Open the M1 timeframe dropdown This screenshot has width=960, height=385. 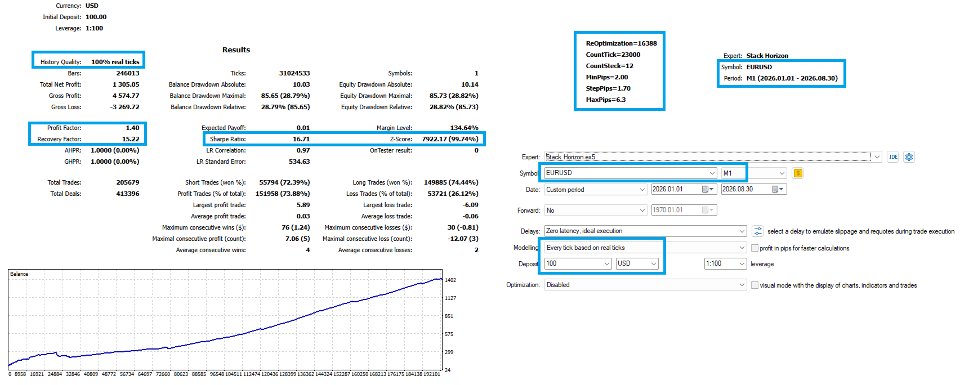click(781, 173)
